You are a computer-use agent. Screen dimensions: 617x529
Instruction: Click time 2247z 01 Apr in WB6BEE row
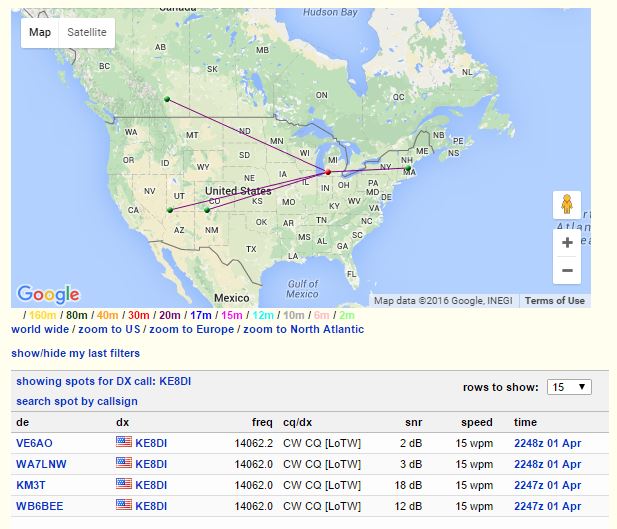click(547, 506)
